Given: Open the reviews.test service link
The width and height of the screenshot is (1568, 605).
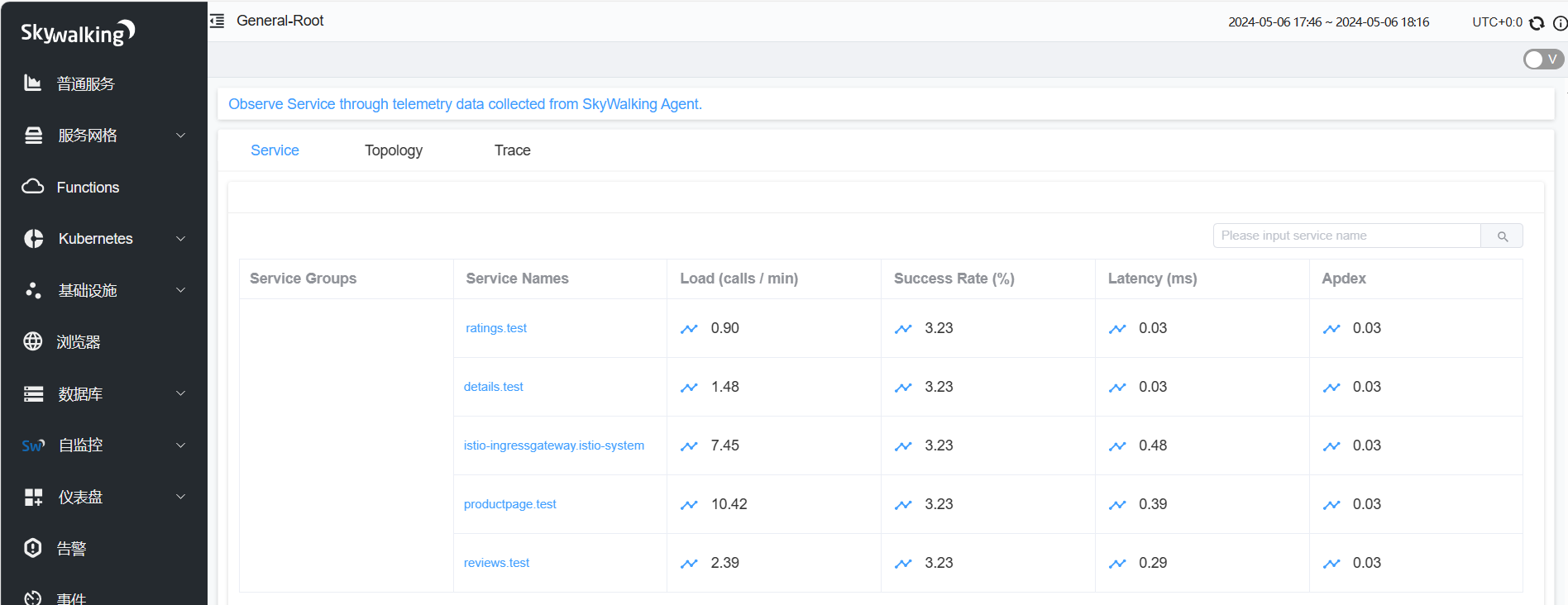Looking at the screenshot, I should click(x=496, y=563).
